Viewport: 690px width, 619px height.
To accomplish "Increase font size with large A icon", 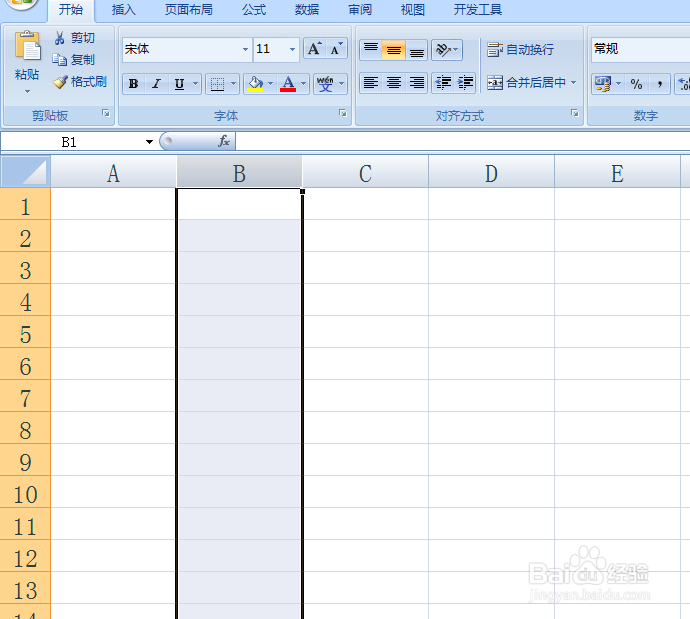I will point(315,49).
